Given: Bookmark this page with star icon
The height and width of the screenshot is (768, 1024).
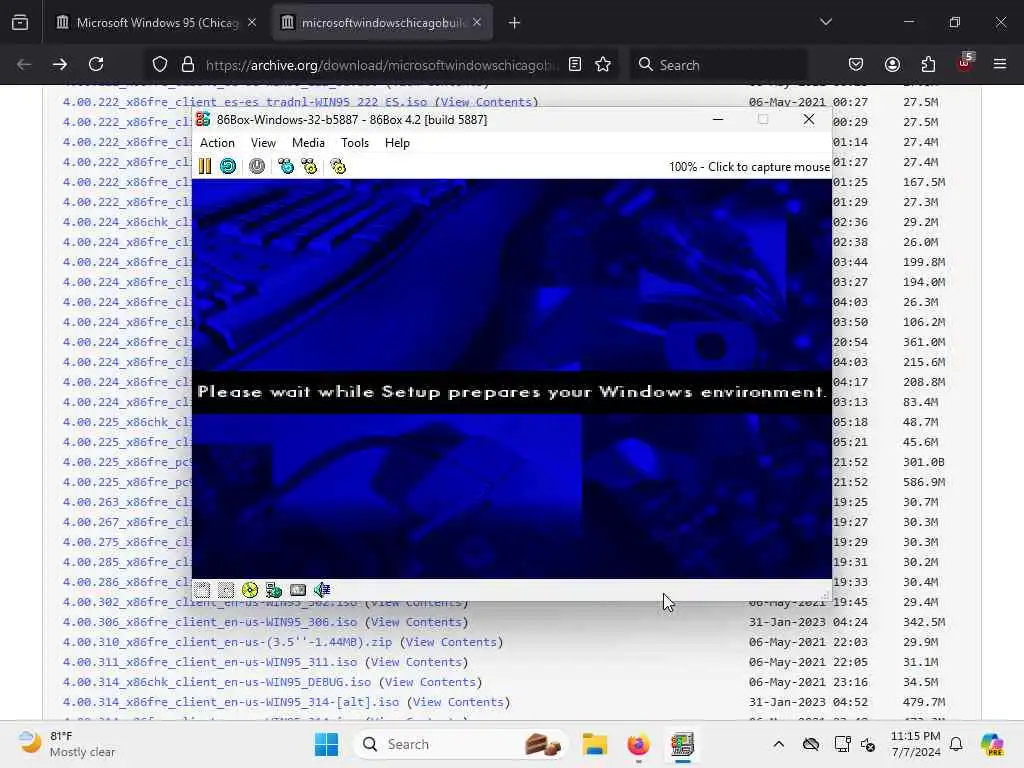Looking at the screenshot, I should 603,64.
